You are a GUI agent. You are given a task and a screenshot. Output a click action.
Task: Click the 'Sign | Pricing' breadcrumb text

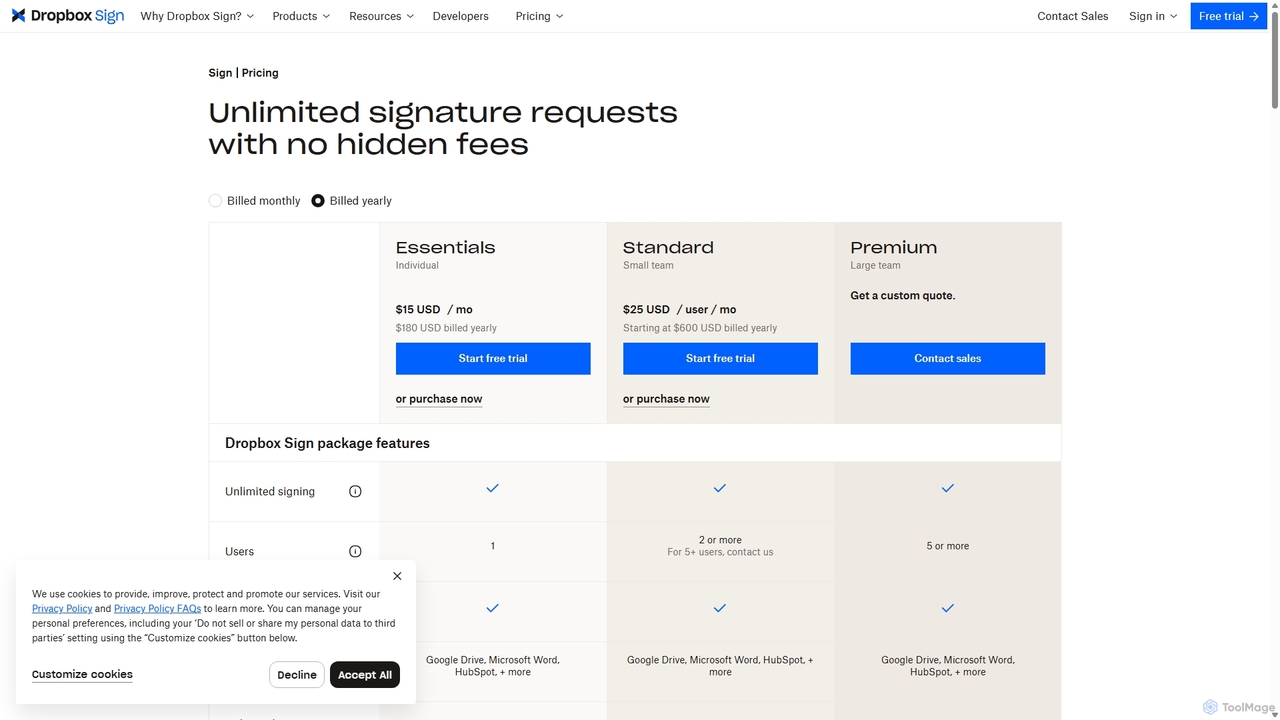[x=244, y=73]
